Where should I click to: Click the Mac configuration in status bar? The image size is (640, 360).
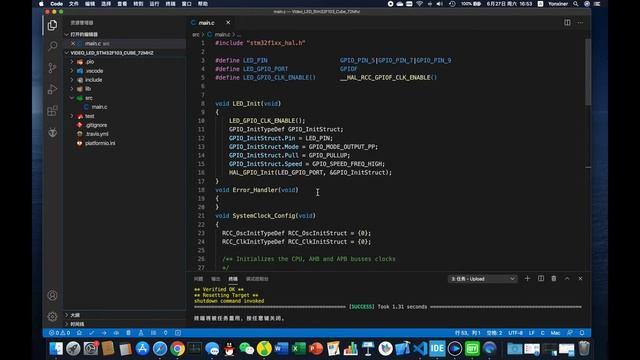click(x=556, y=333)
